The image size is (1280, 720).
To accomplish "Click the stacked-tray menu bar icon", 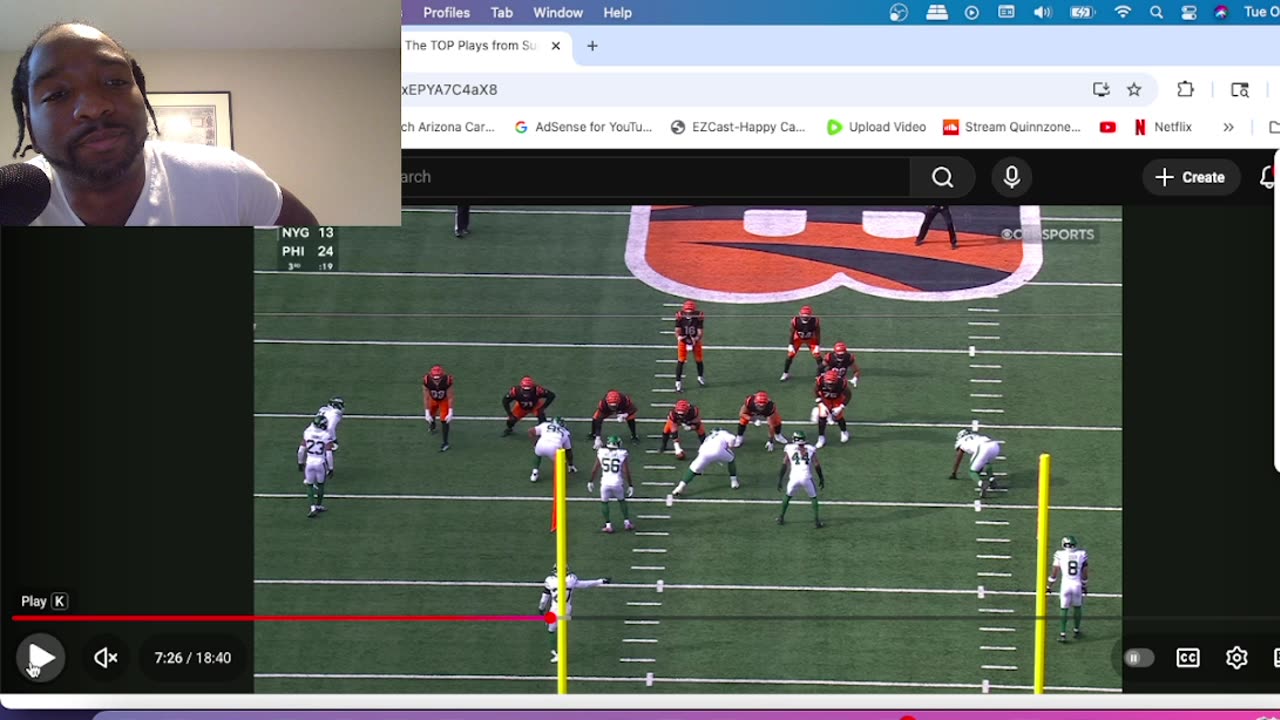I will 937,13.
